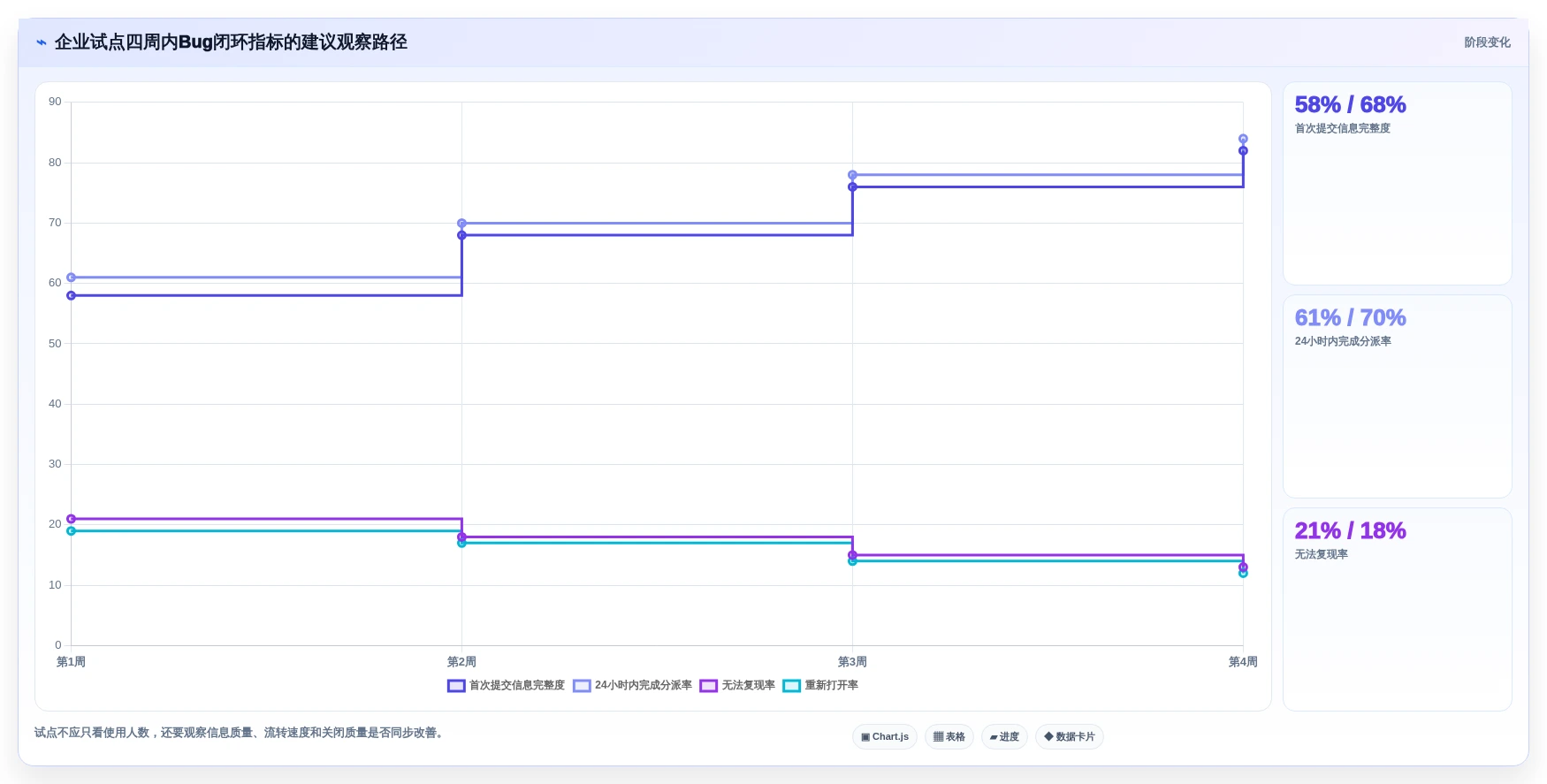The width and height of the screenshot is (1547, 784).
Task: Click the week 4 data point at 84
Action: pyautogui.click(x=1243, y=139)
